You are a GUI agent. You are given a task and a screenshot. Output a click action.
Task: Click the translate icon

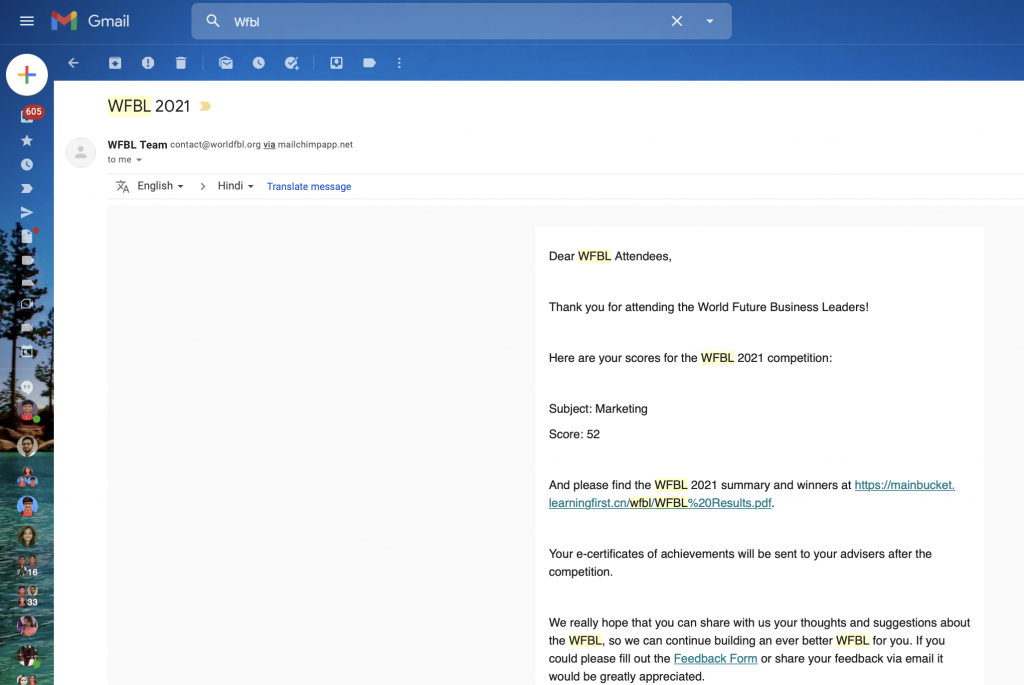[122, 186]
